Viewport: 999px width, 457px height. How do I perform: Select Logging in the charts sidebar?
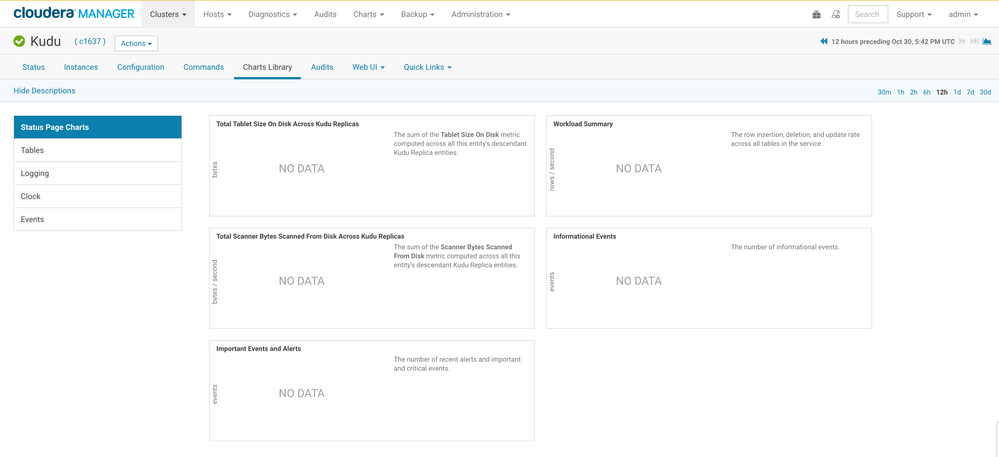click(x=97, y=173)
